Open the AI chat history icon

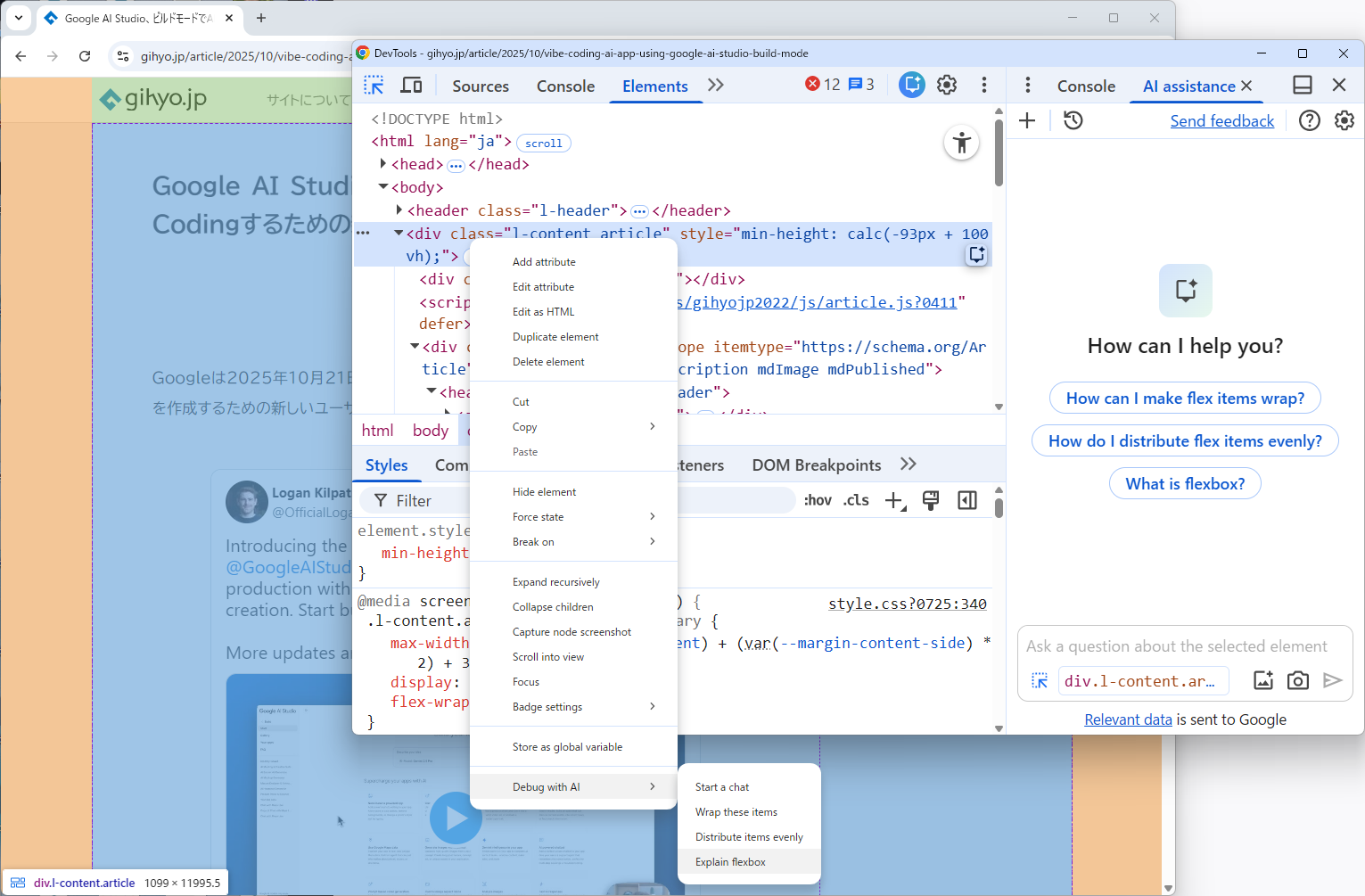click(x=1073, y=120)
